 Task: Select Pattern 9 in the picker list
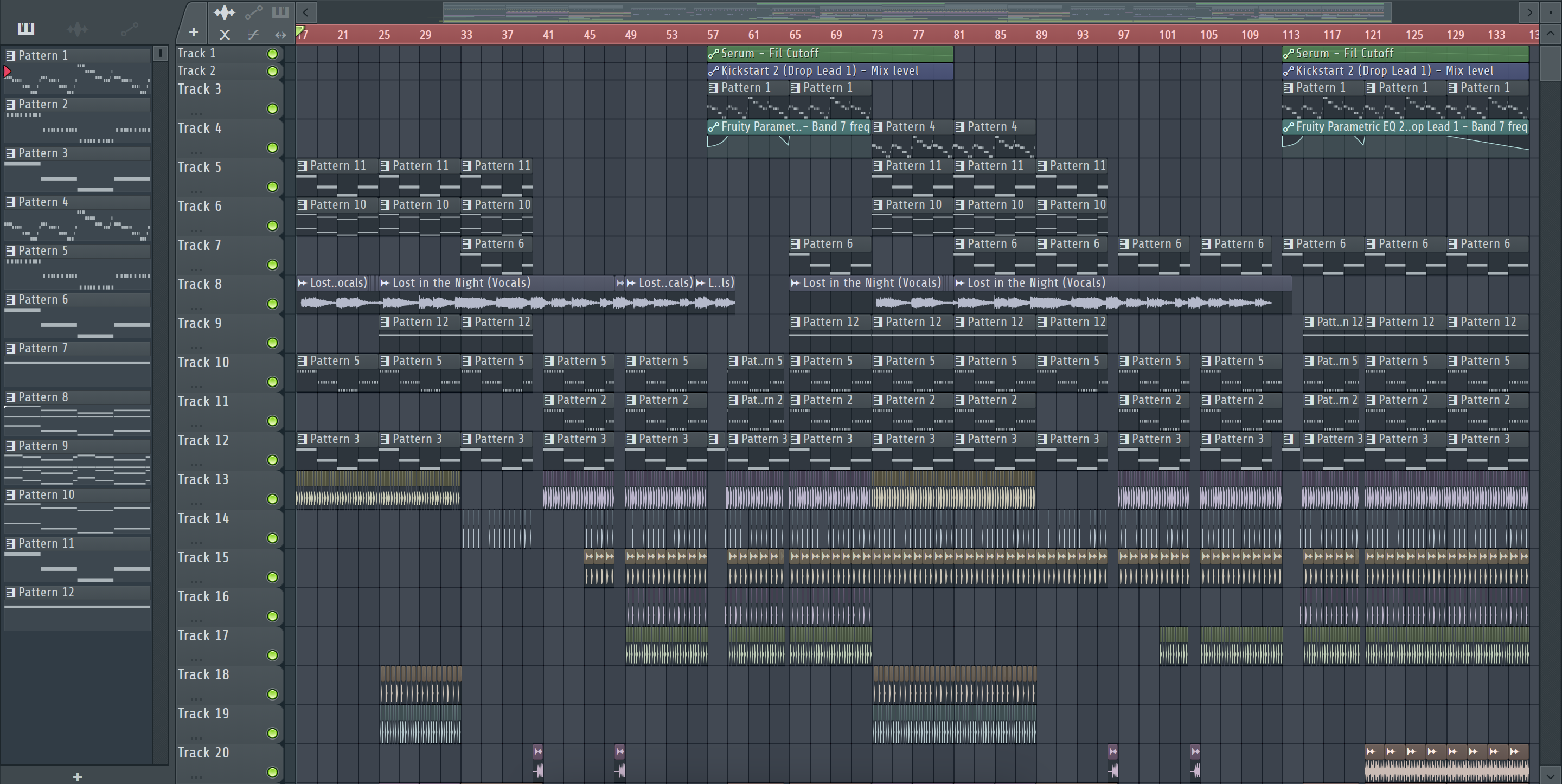pos(77,446)
